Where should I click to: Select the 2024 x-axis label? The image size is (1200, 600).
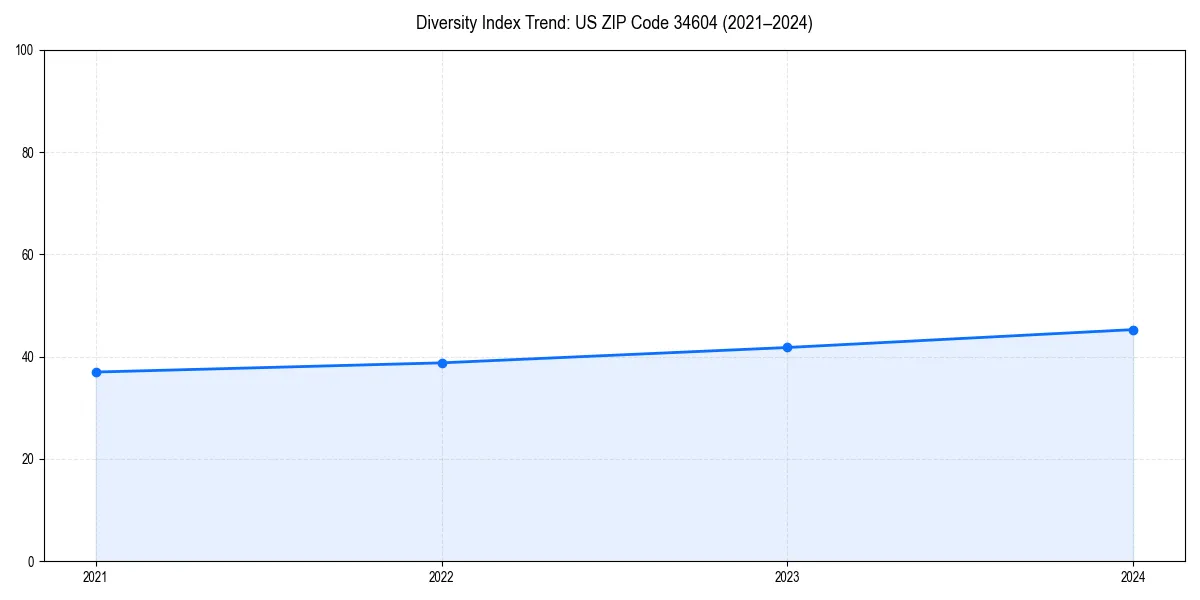(x=1133, y=575)
